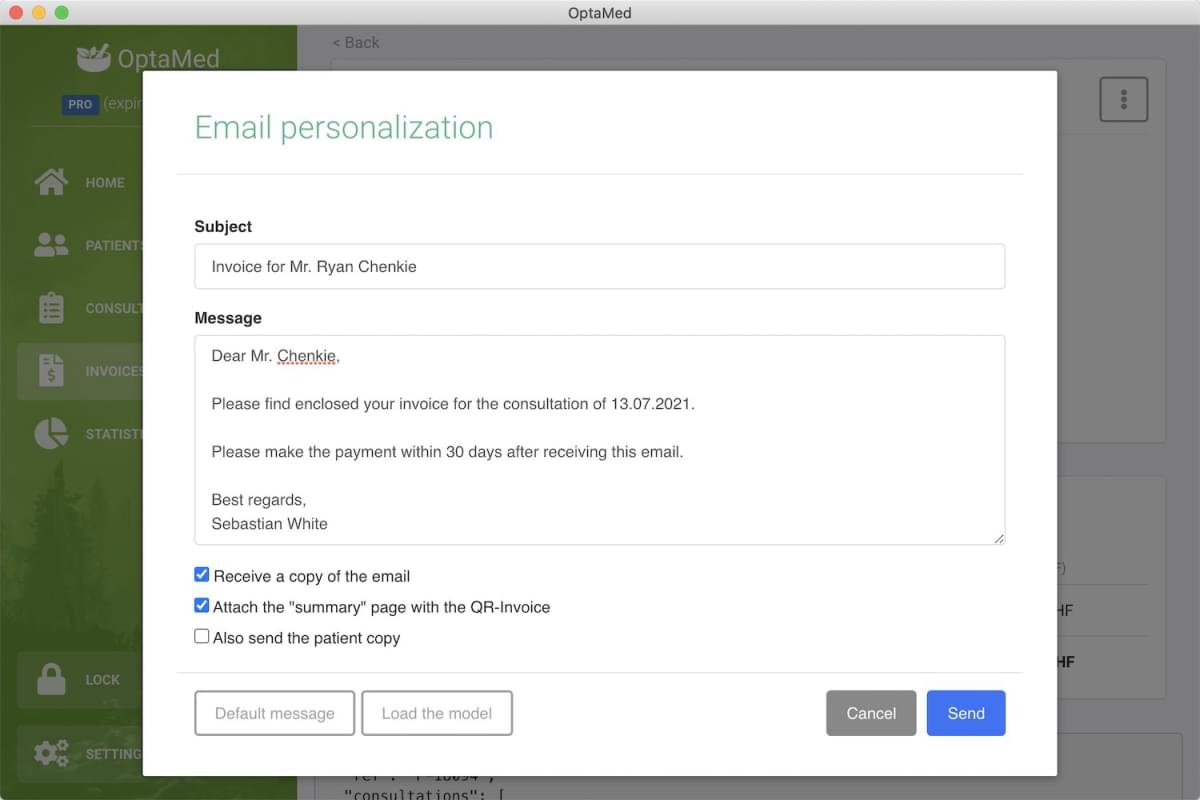Uncheck attaching the summary QR-Invoice page
The width and height of the screenshot is (1200, 800).
click(201, 605)
